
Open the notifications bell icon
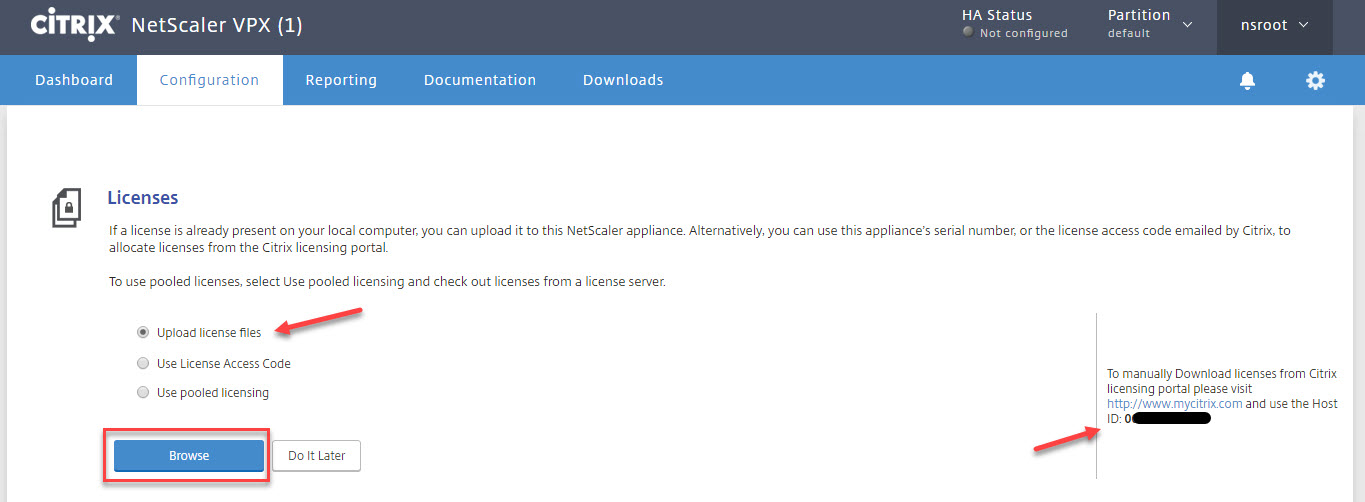point(1247,81)
